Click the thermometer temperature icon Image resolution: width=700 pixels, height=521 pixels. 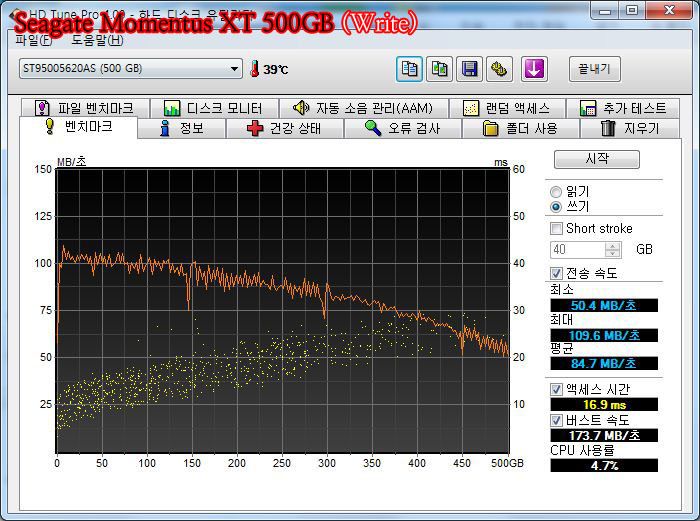pyautogui.click(x=254, y=69)
